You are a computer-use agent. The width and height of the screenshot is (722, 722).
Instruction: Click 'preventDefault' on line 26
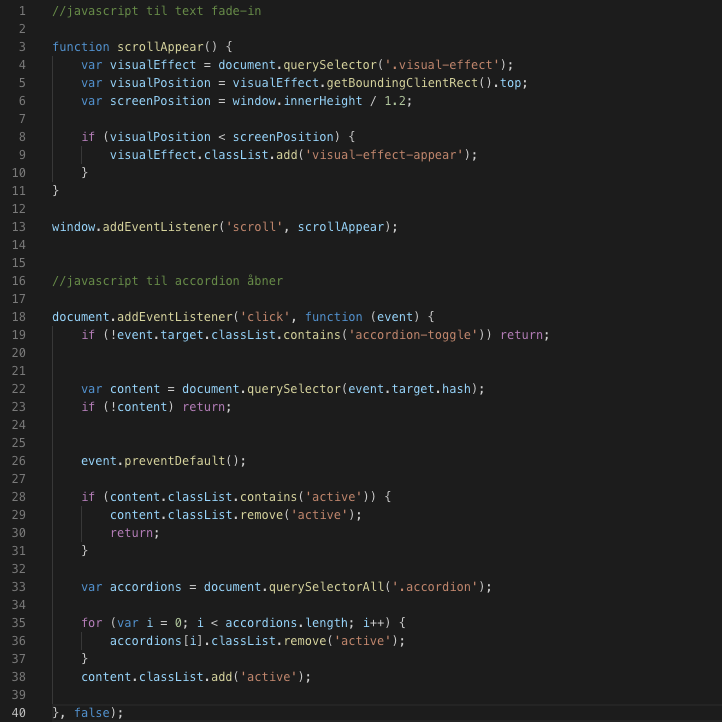coord(175,461)
